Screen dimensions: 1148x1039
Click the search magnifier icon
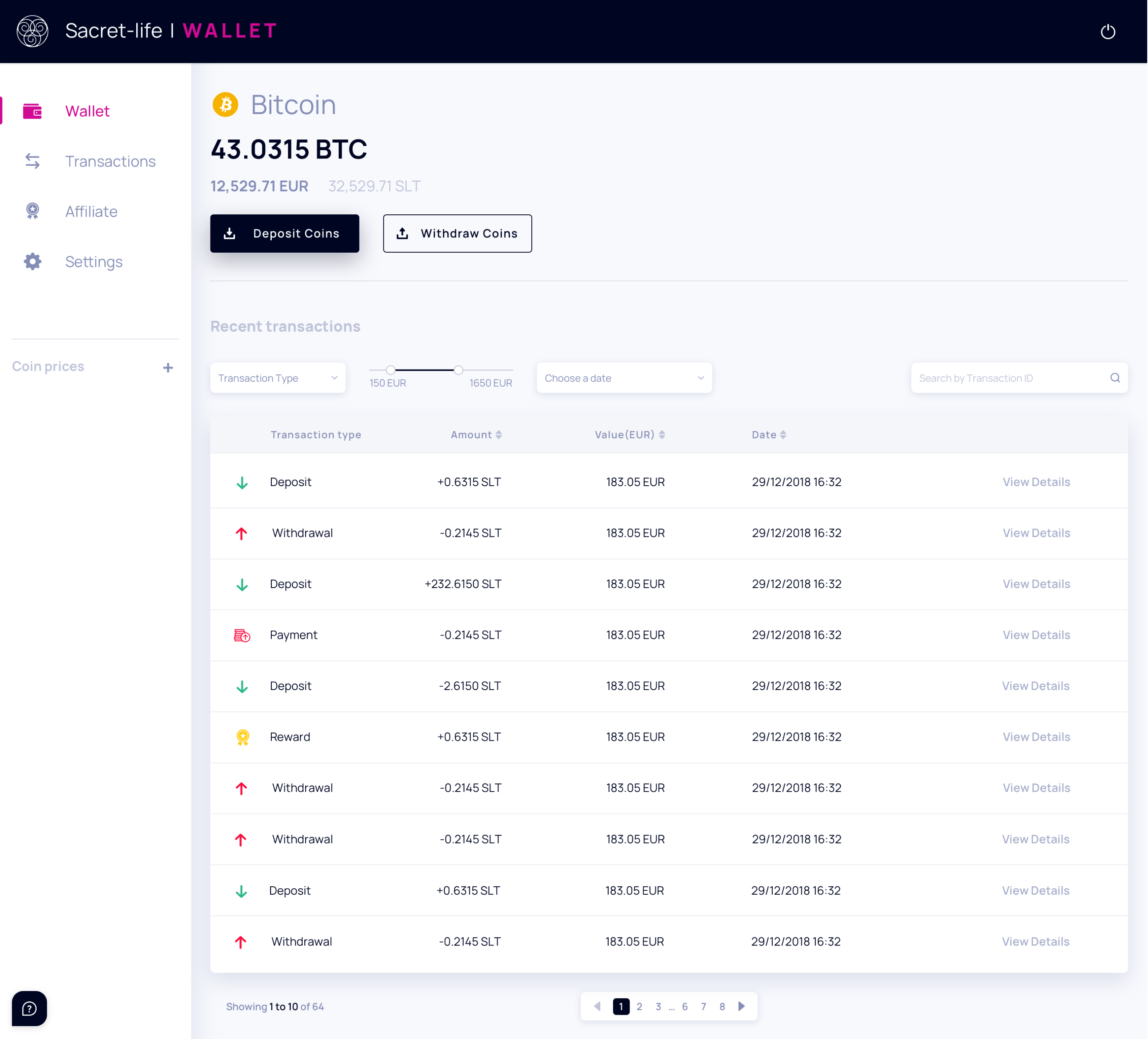pyautogui.click(x=1115, y=378)
